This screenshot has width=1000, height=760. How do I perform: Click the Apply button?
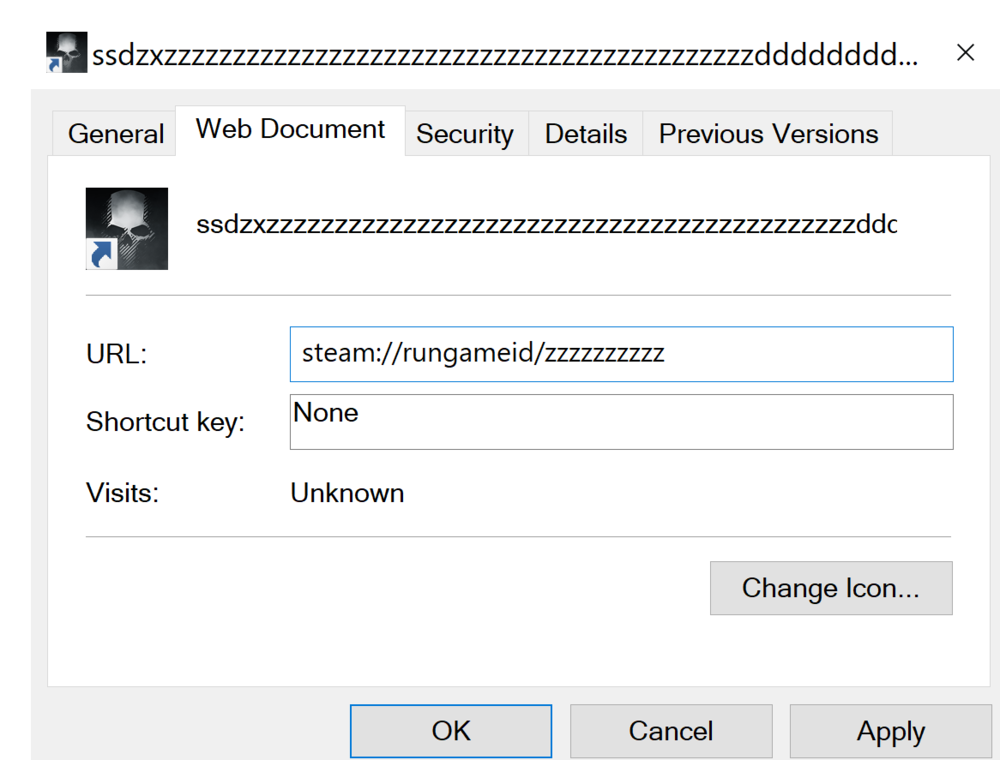[890, 731]
